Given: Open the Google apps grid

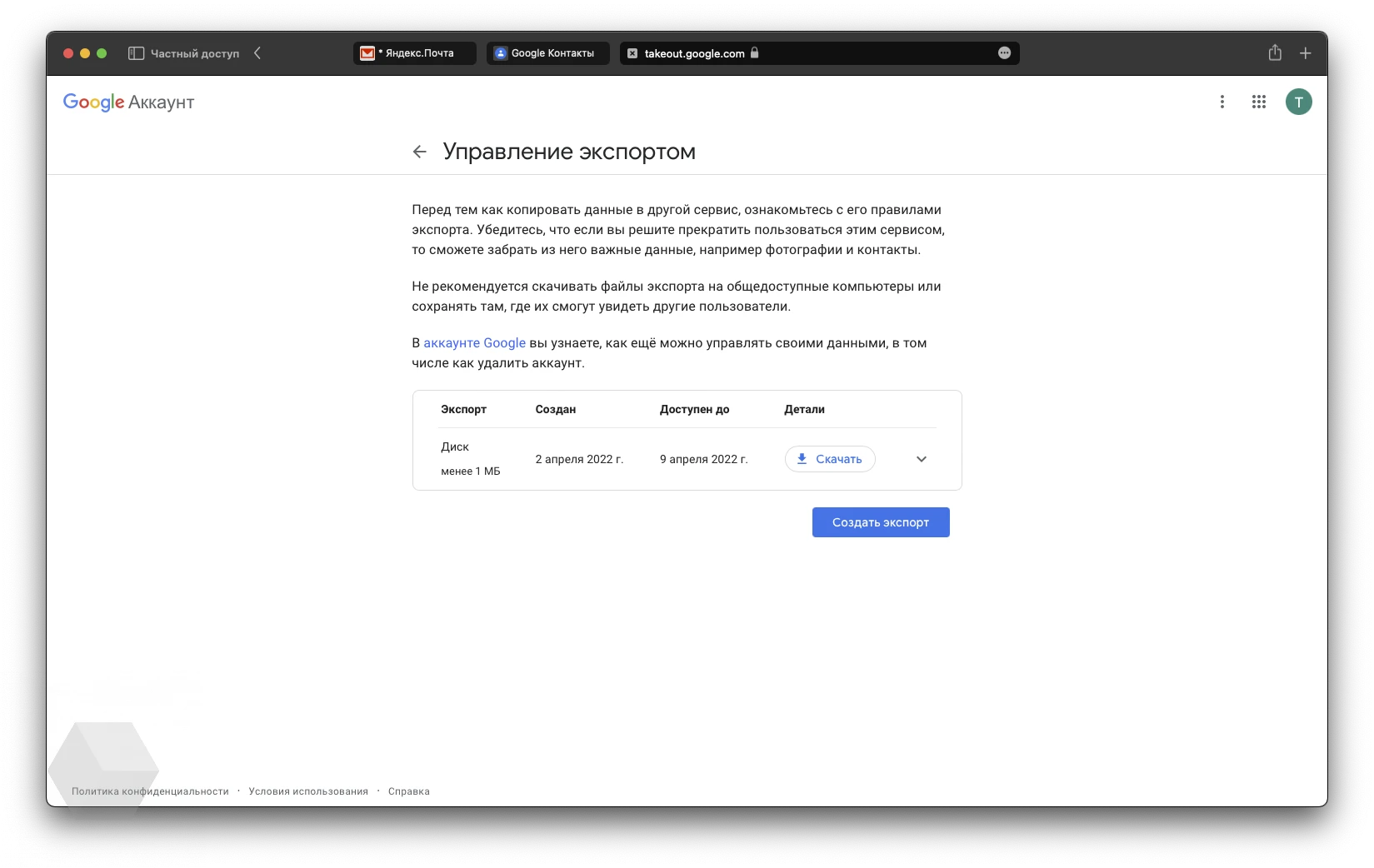Looking at the screenshot, I should (x=1258, y=102).
